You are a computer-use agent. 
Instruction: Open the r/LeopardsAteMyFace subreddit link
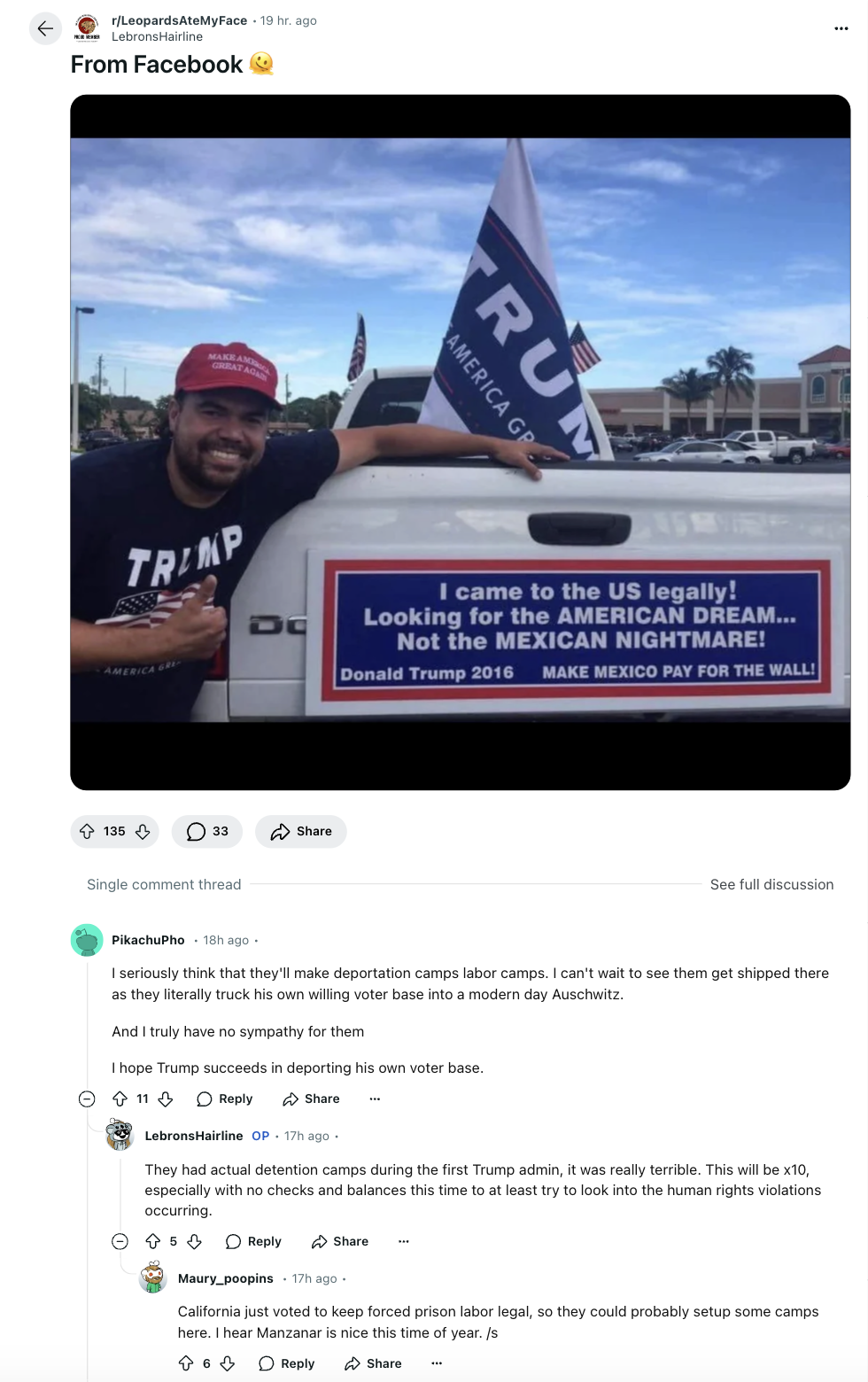(179, 20)
